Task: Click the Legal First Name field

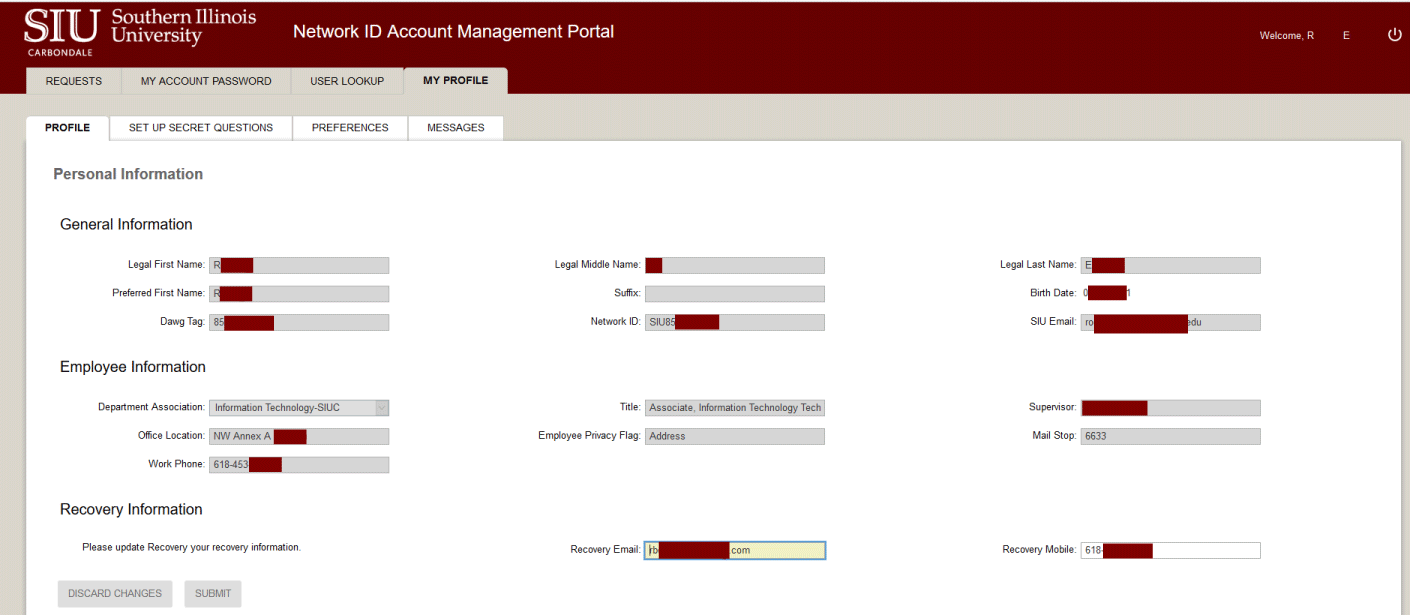Action: [299, 265]
